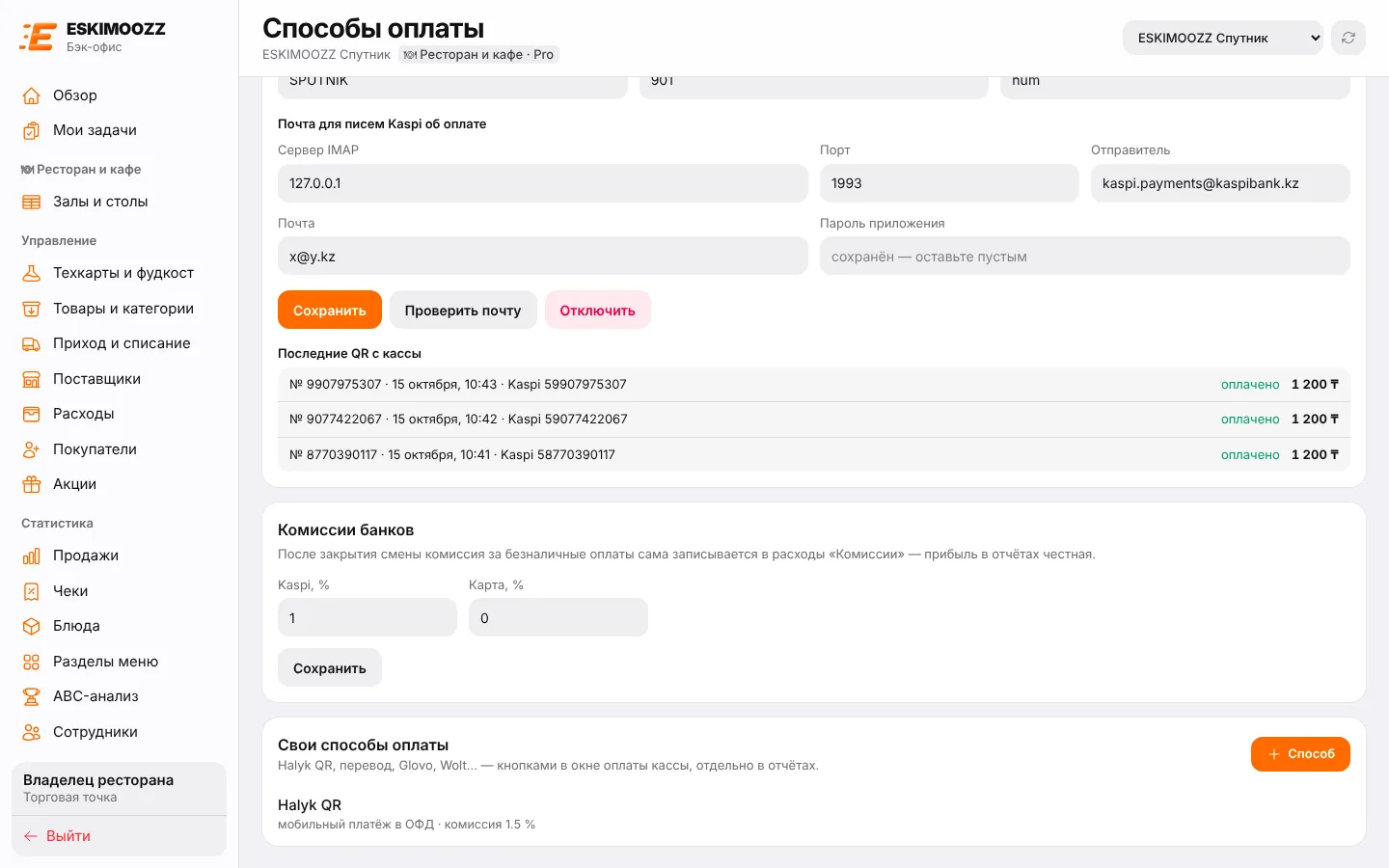Image resolution: width=1389 pixels, height=868 pixels.
Task: Open ABC-анализ statistics page
Action: (x=119, y=696)
